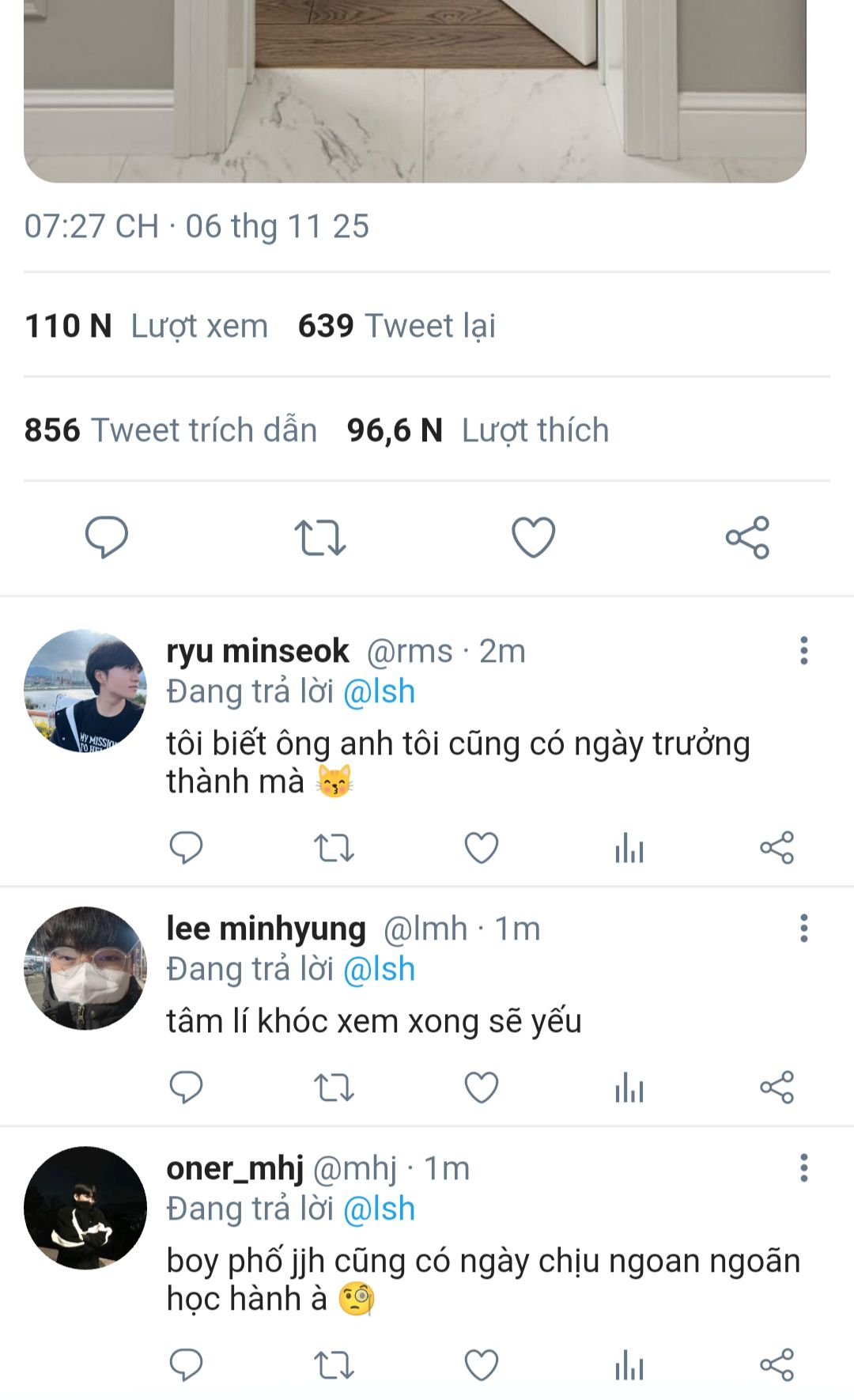Share lee minhyung's reply

coord(777,1088)
